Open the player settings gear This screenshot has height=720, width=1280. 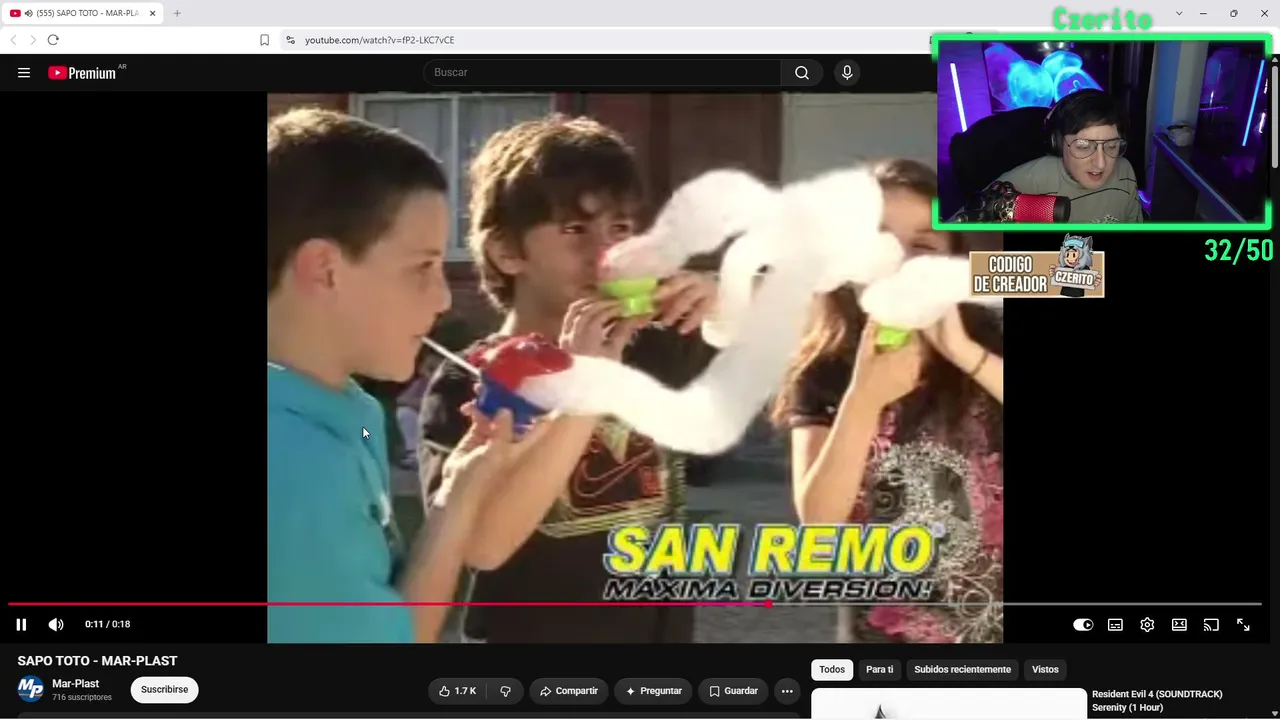tap(1147, 624)
